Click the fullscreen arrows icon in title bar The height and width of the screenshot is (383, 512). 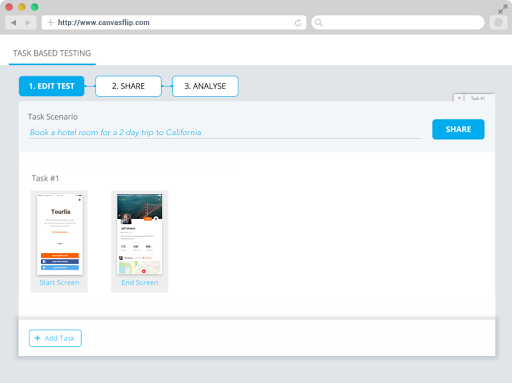click(503, 9)
